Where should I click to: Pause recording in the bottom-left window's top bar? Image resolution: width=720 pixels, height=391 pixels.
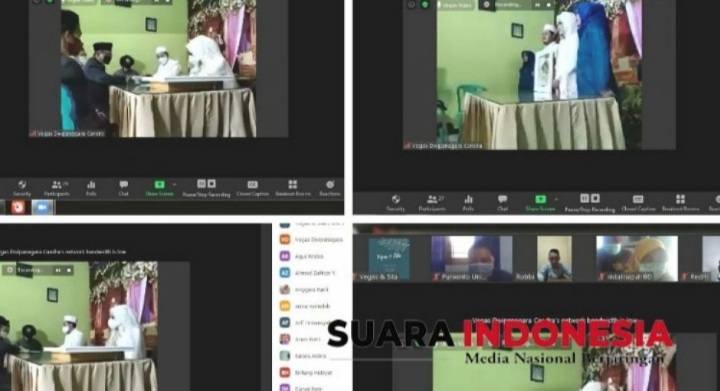[58, 270]
